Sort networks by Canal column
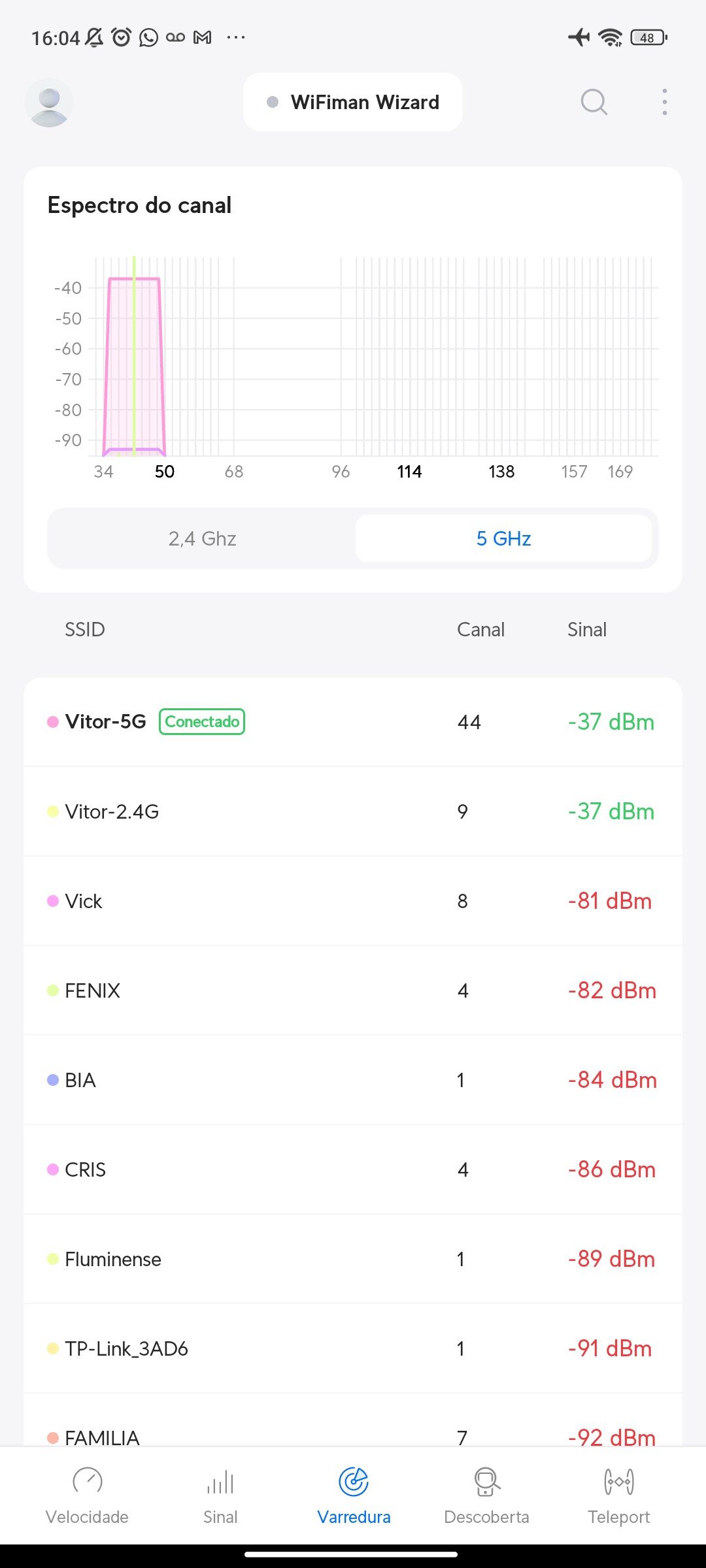 [480, 630]
